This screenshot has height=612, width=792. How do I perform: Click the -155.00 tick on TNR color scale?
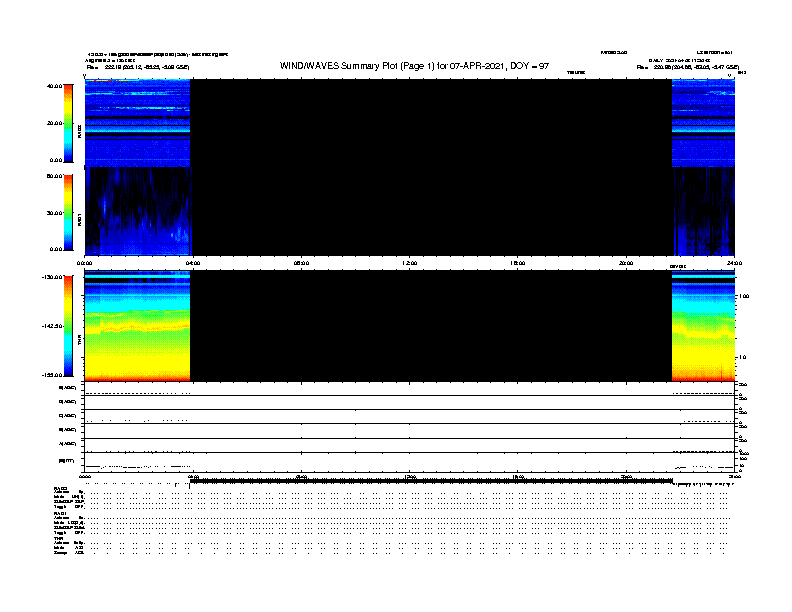[52, 375]
